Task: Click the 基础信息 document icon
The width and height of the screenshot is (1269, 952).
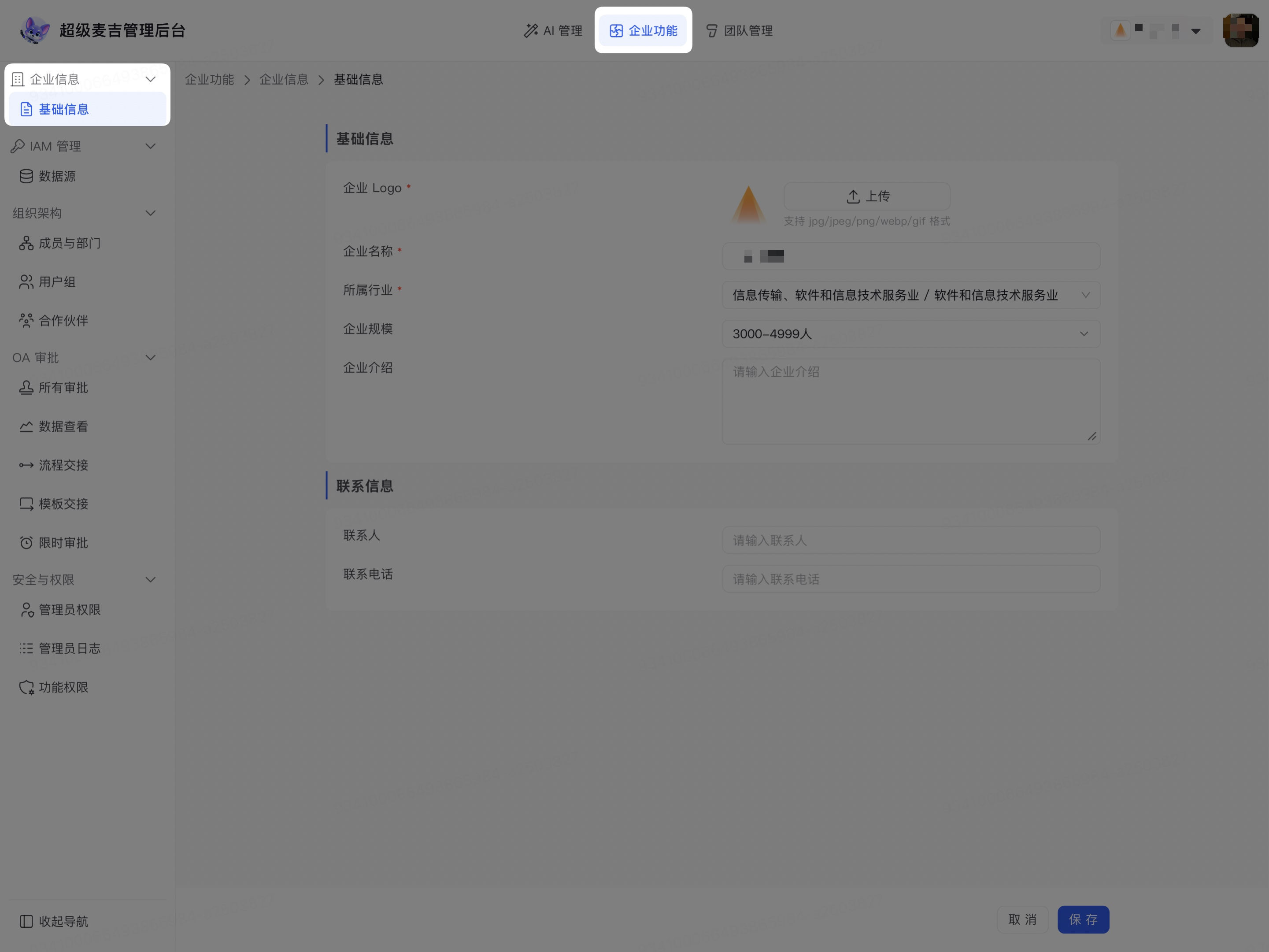Action: click(x=26, y=109)
